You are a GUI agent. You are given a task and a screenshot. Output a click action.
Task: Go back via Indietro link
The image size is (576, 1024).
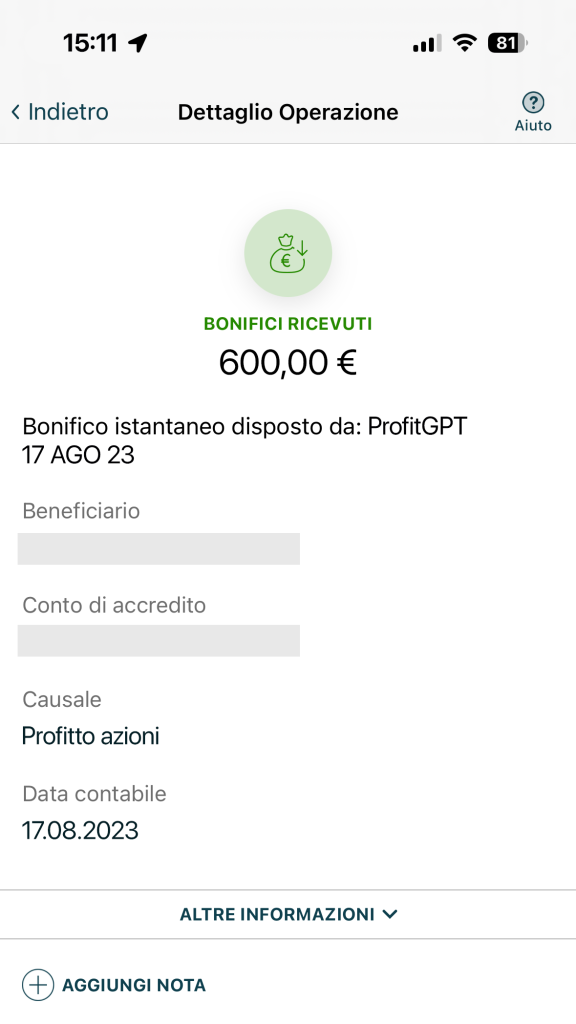pos(59,112)
